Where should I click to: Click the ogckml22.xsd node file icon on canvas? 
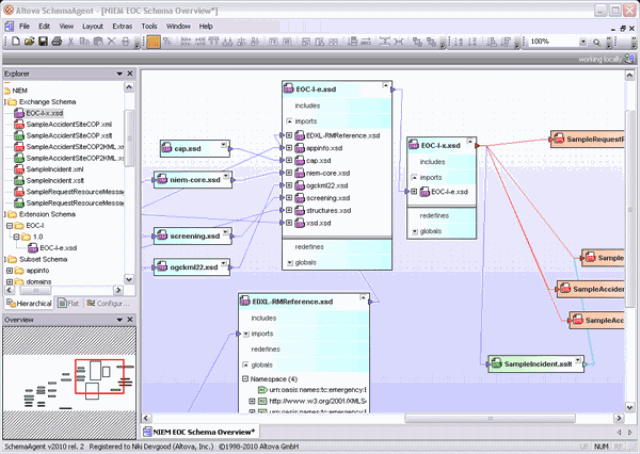click(x=162, y=267)
